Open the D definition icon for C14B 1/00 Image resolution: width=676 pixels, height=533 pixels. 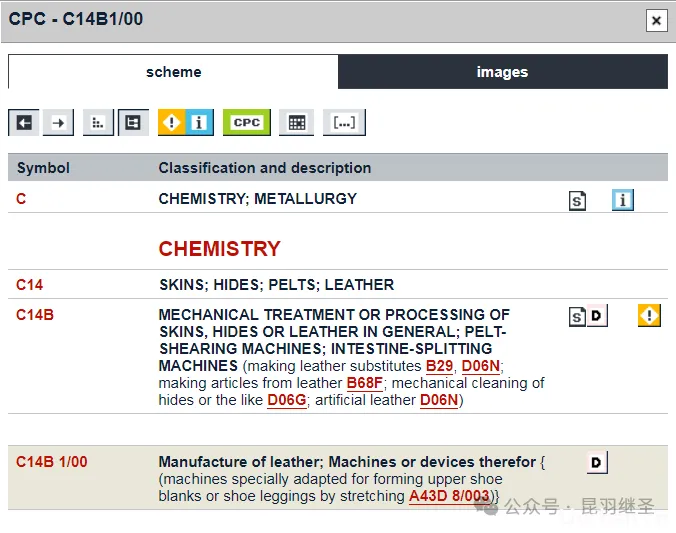597,462
